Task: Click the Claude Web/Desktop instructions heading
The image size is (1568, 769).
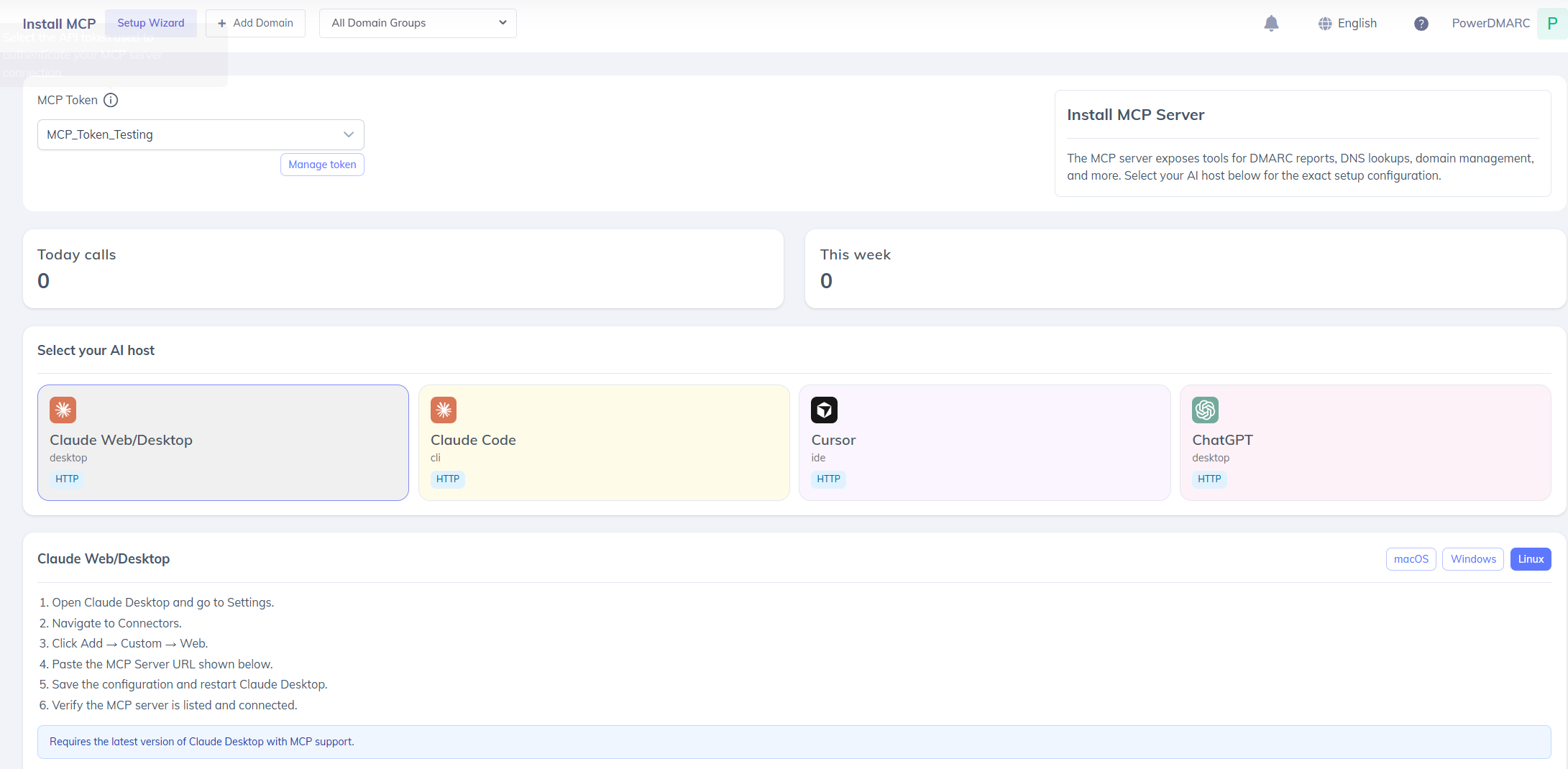Action: 104,558
